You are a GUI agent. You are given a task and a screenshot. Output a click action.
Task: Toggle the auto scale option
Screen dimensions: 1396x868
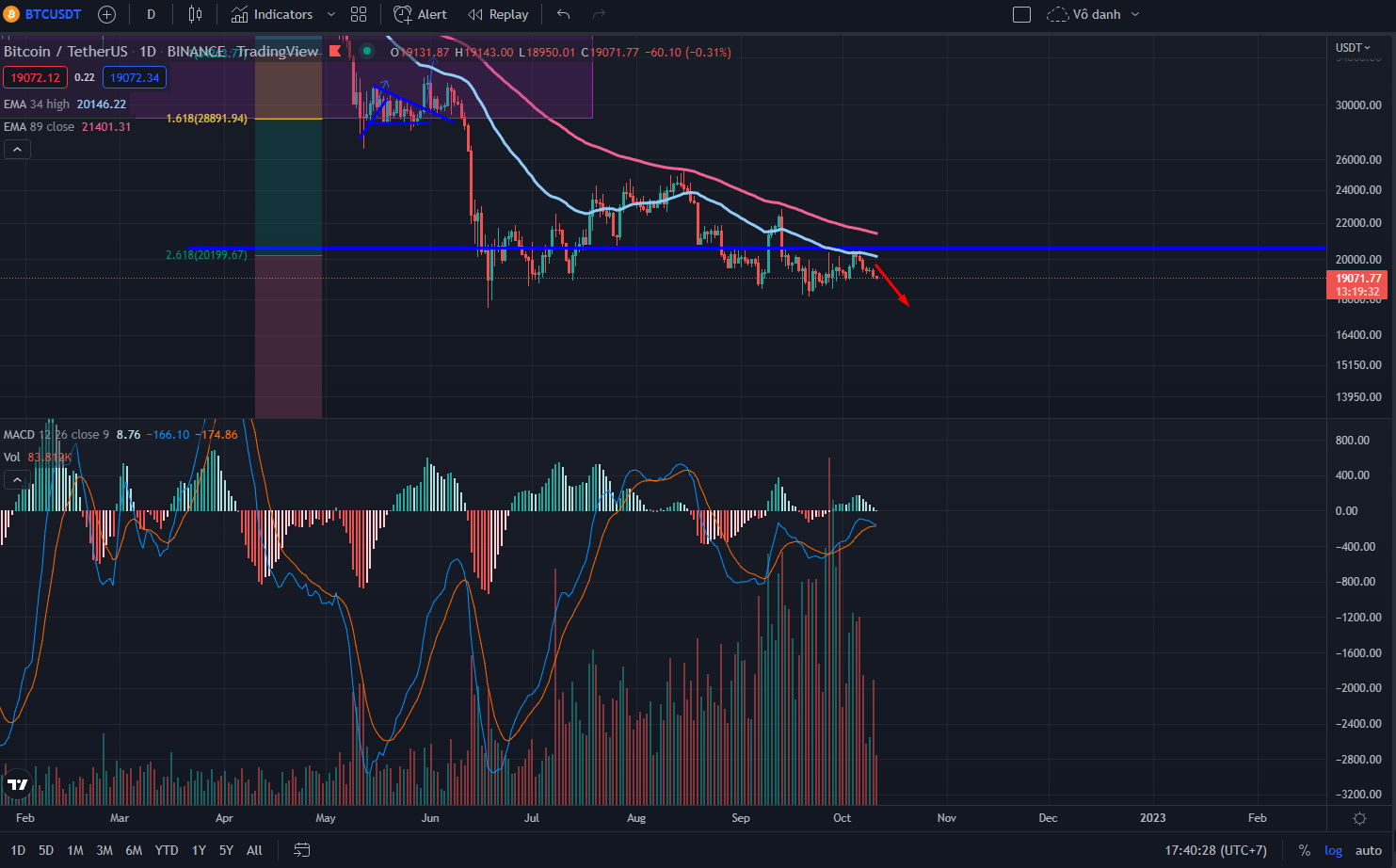[x=1369, y=850]
